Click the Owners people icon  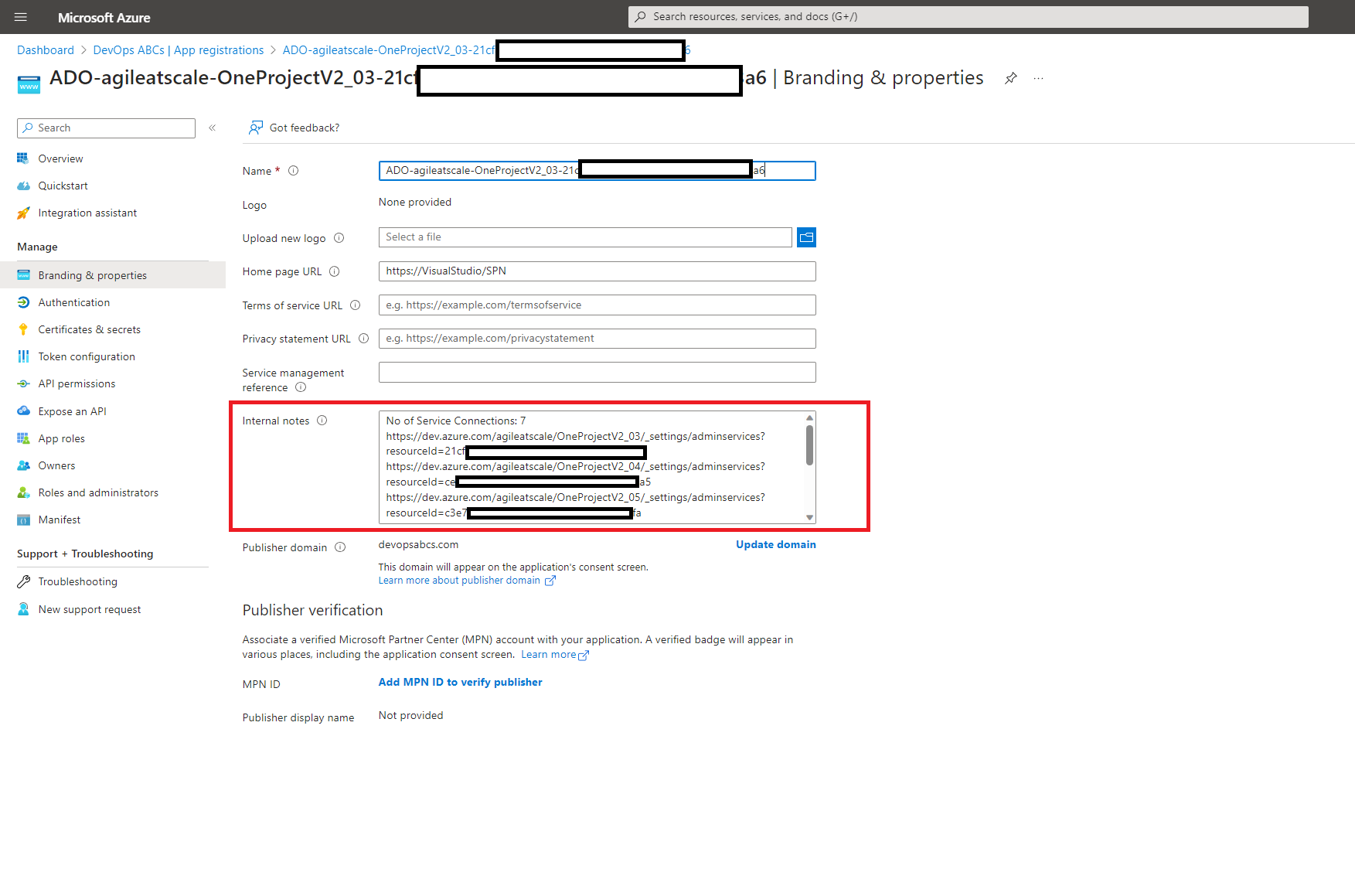coord(23,465)
